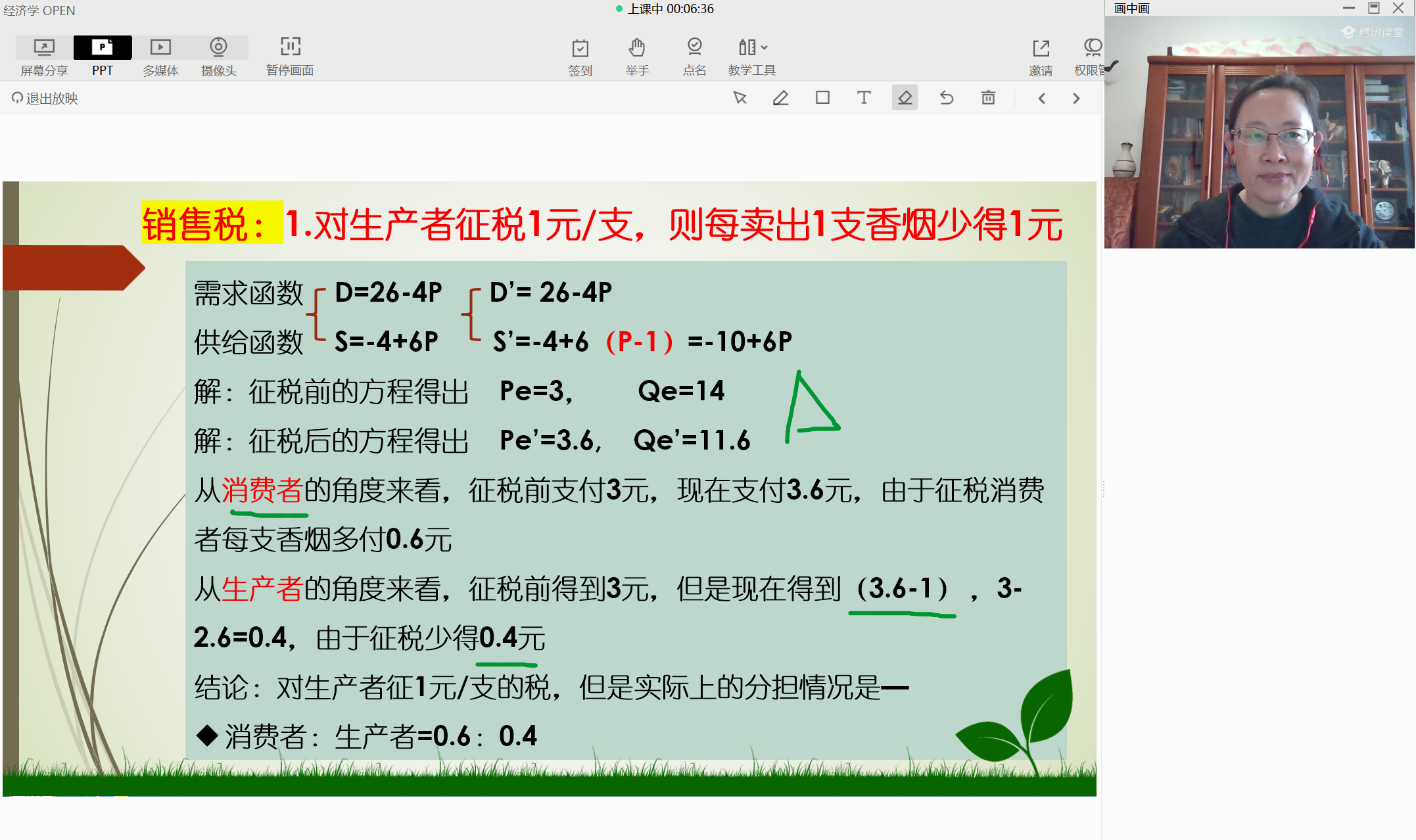
Task: Click 退出放映 to exit slideshow
Action: [x=45, y=98]
